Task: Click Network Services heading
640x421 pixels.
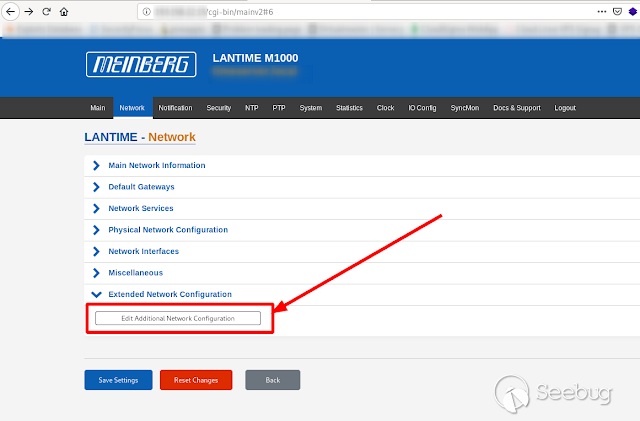Action: click(141, 208)
